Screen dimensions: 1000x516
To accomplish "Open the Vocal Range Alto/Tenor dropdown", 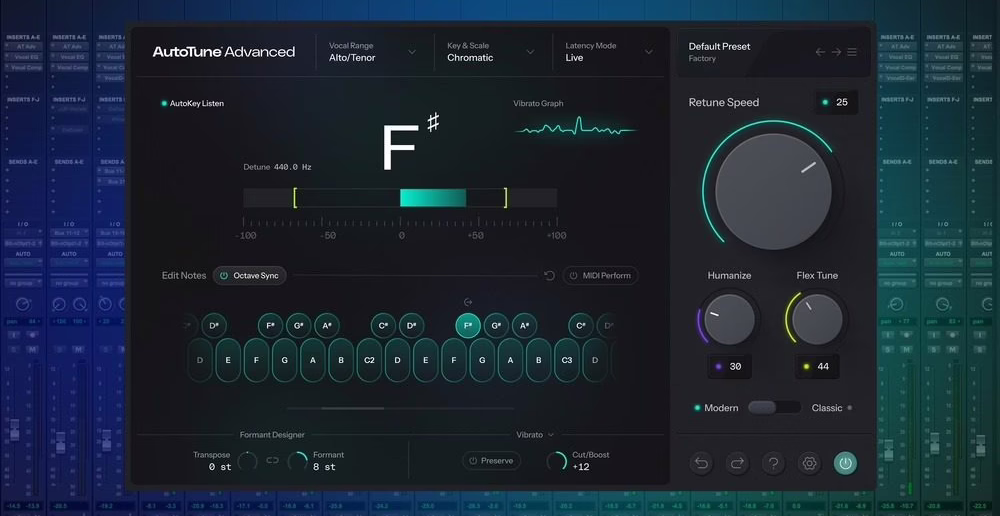I will [372, 52].
